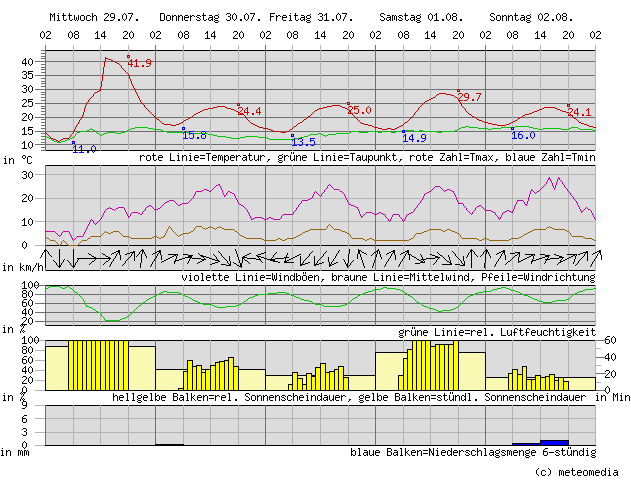The image size is (631, 480).
Task: Select the blue 16.0 minimum on Sonntag
Action: click(524, 135)
